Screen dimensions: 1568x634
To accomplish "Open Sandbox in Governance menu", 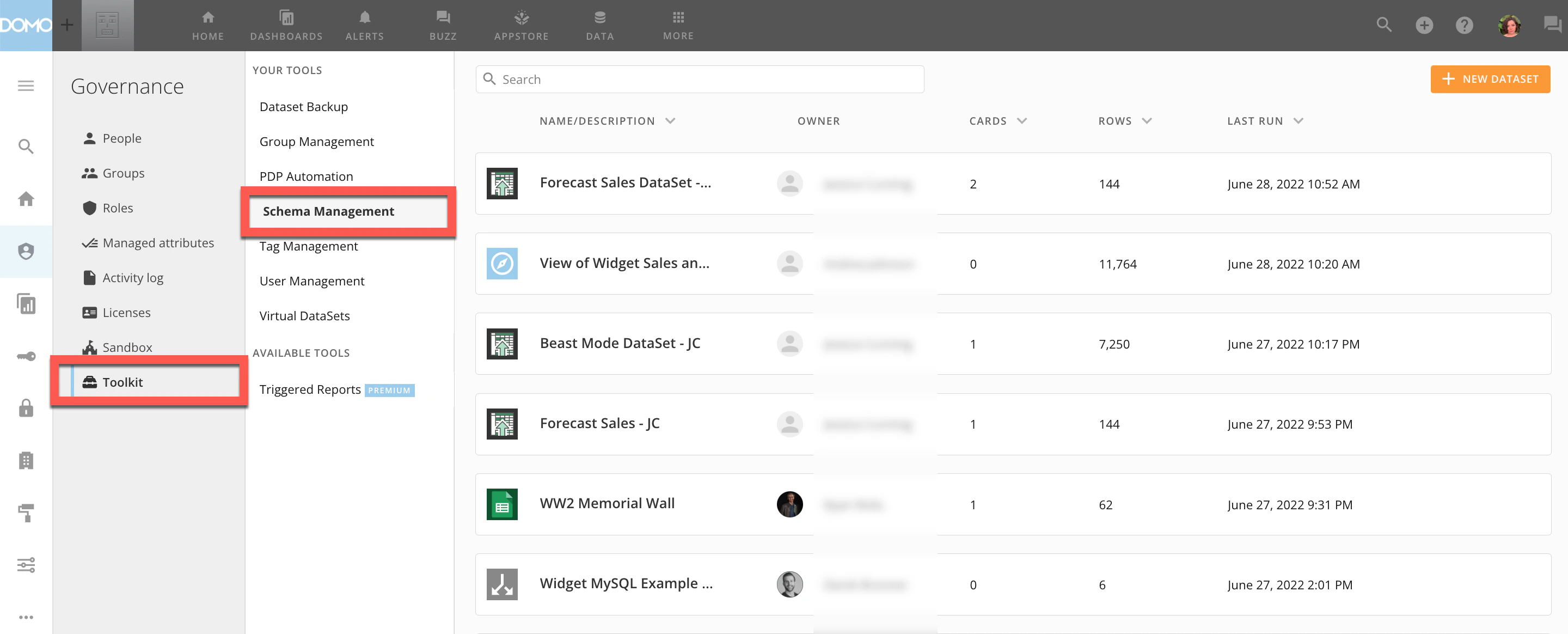I will (x=117, y=347).
